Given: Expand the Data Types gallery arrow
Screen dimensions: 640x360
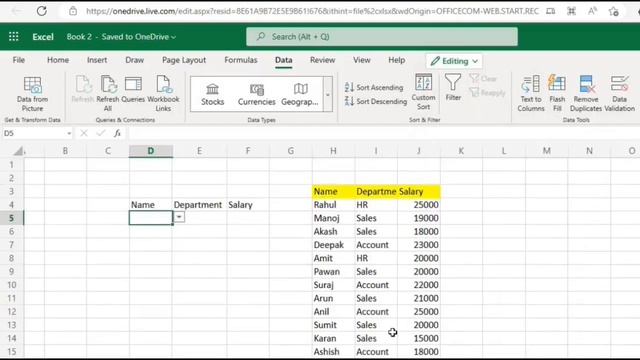Looking at the screenshot, I should point(328,95).
